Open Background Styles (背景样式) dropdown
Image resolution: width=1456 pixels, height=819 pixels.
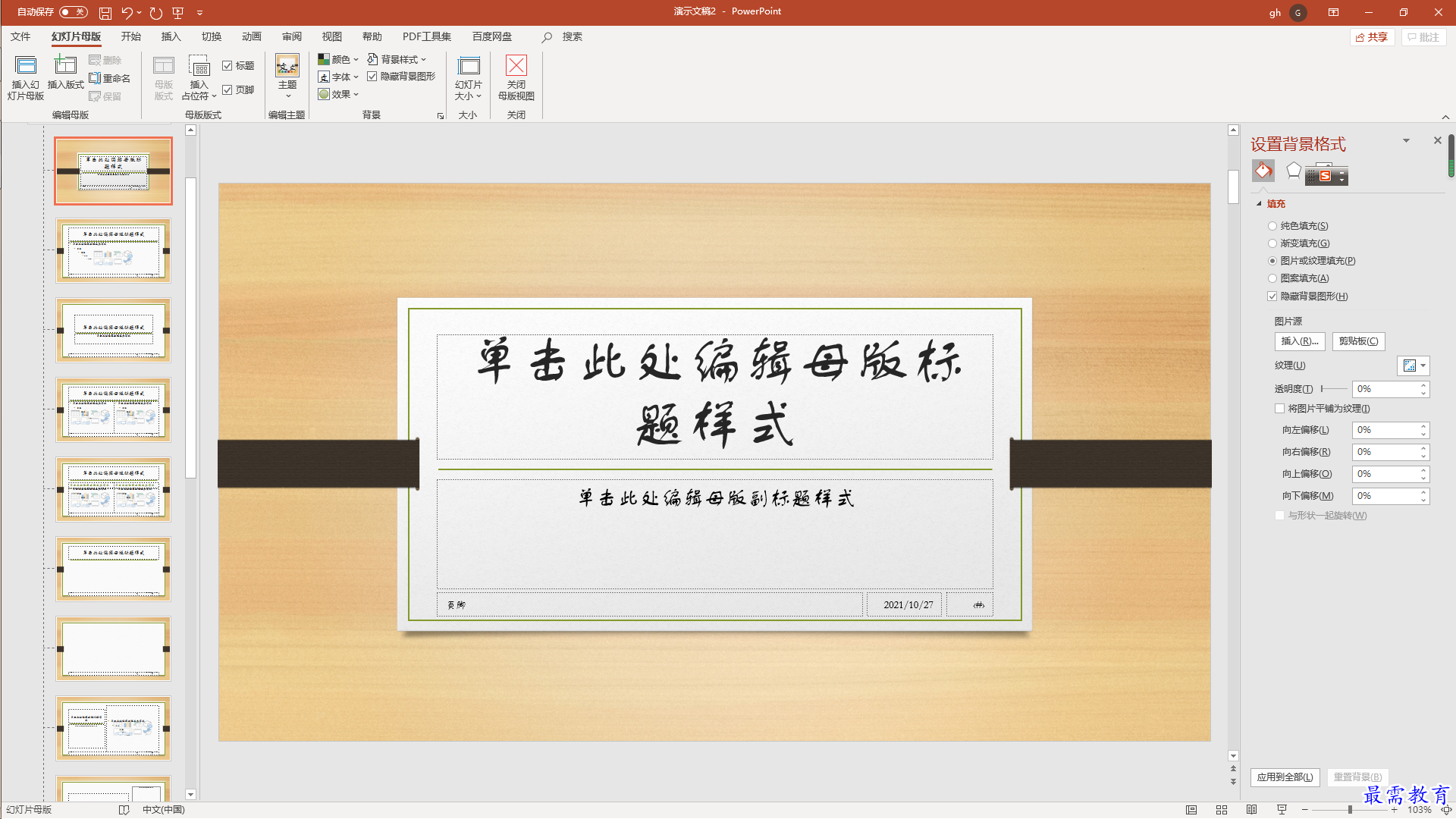point(397,59)
